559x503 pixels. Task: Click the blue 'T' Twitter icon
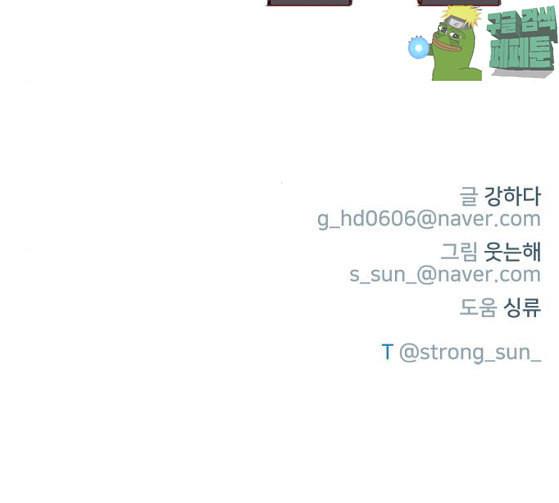click(x=387, y=352)
